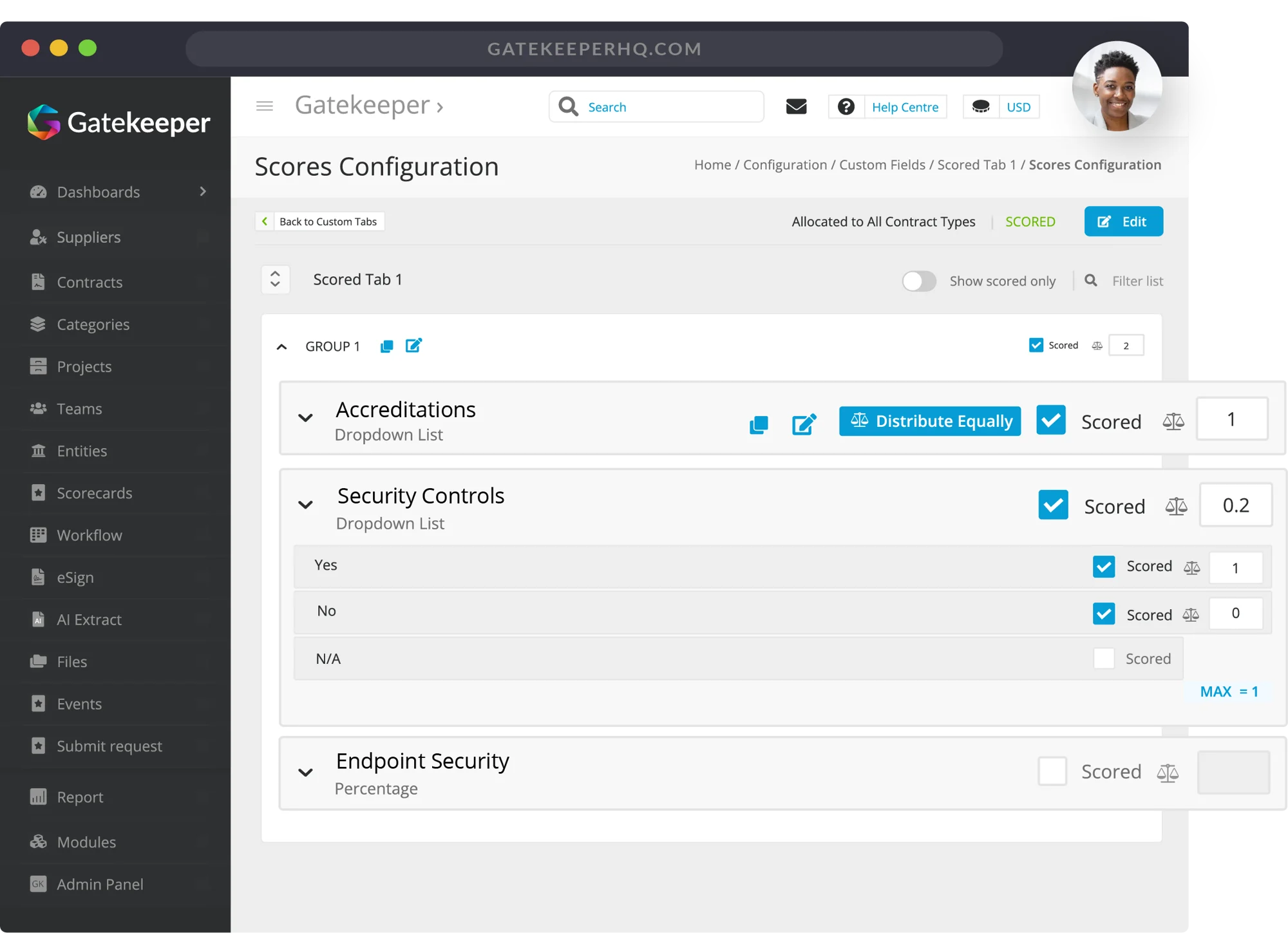1288x933 pixels.
Task: Collapse GROUP 1 with the chevron
Action: 281,347
